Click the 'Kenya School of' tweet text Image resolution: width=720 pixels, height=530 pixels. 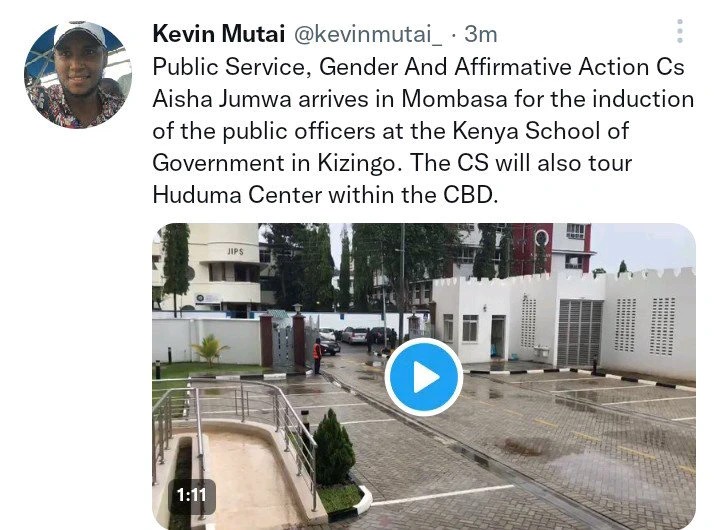pyautogui.click(x=540, y=131)
